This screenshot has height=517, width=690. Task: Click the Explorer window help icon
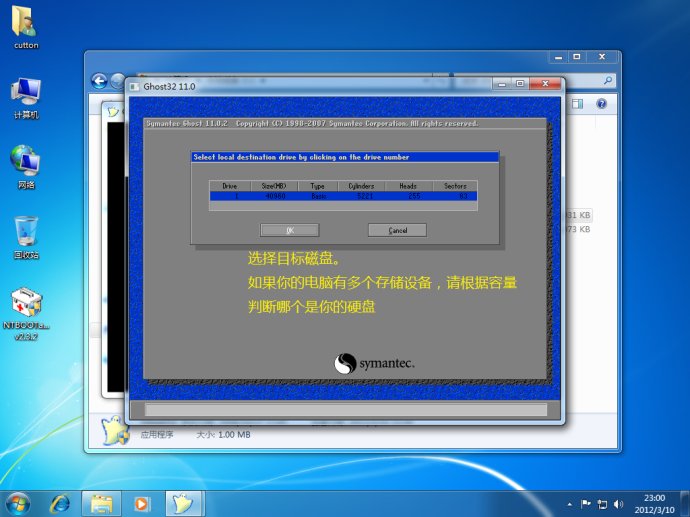pos(601,104)
